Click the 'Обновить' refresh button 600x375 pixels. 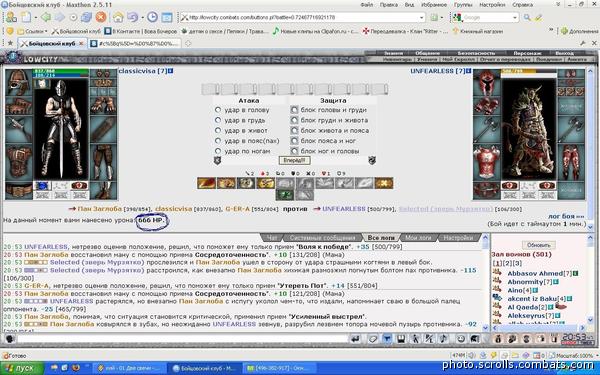pyautogui.click(x=538, y=245)
